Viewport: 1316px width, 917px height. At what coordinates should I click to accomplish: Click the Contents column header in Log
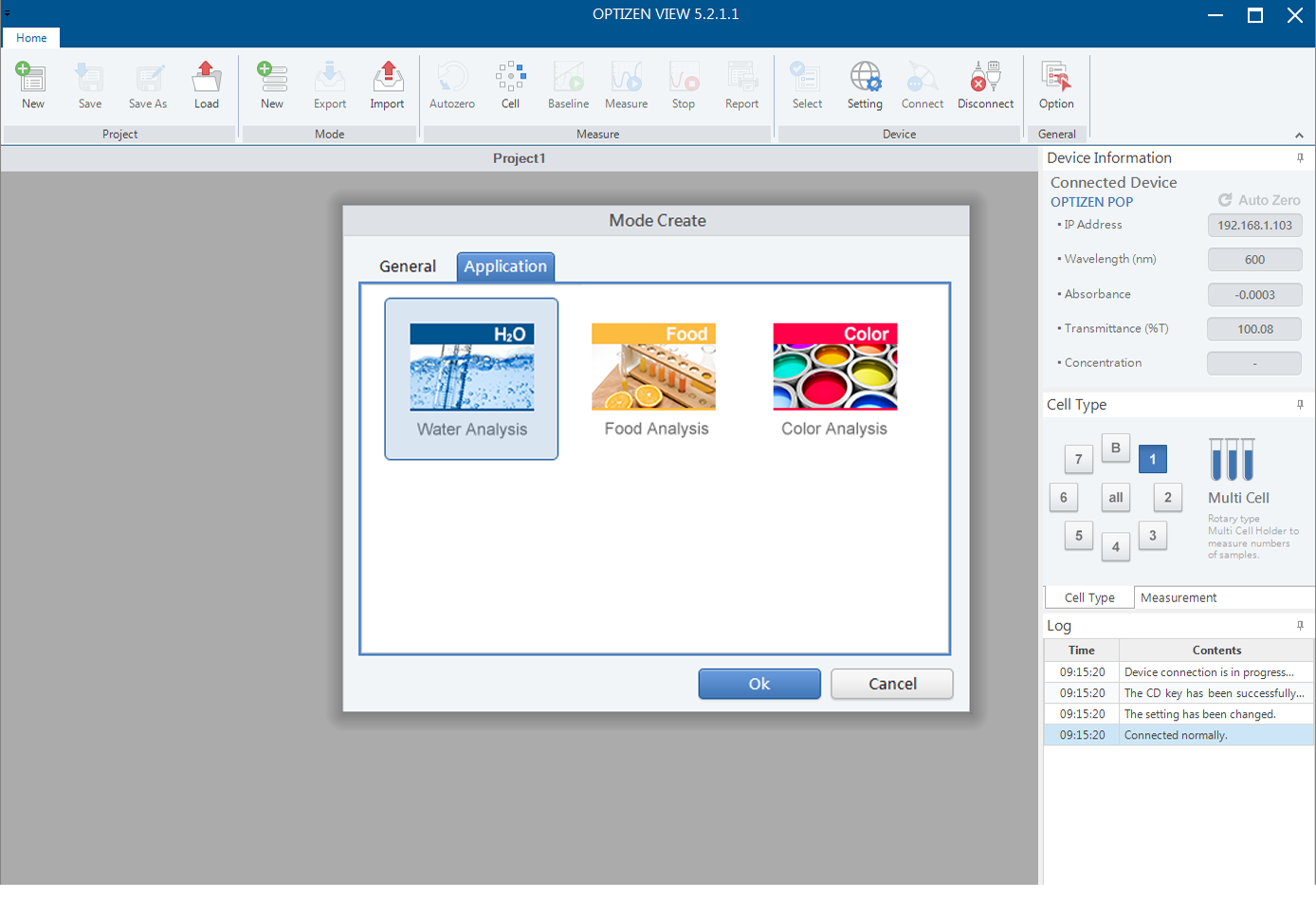click(x=1216, y=651)
